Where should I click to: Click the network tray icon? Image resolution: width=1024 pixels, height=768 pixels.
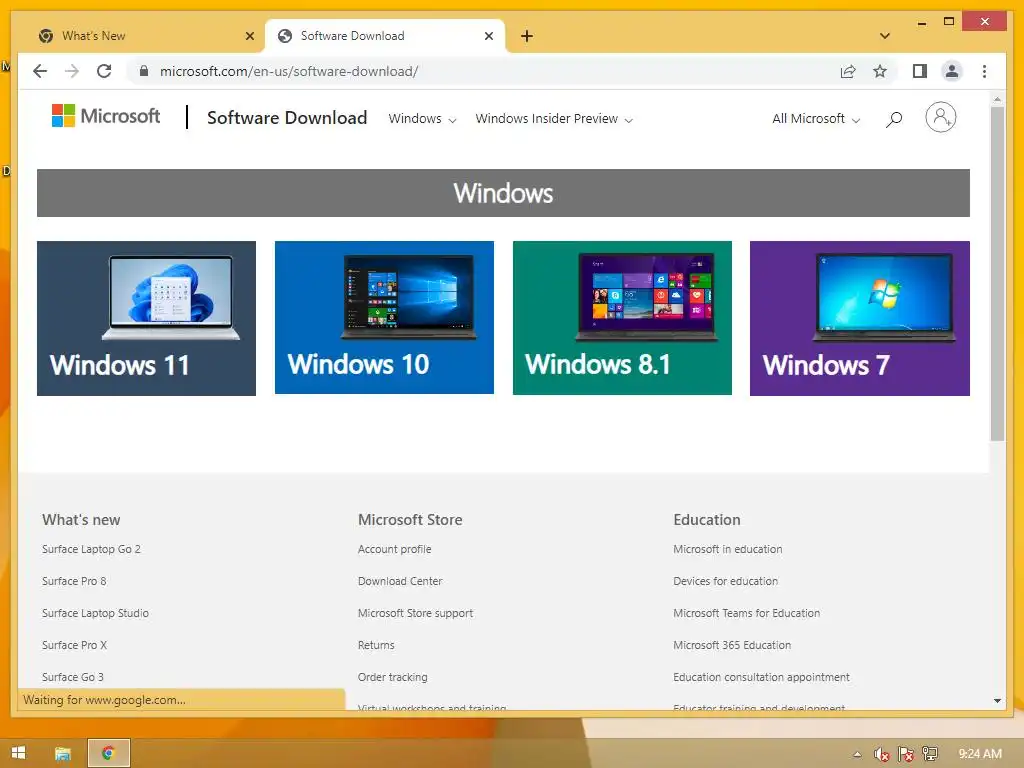click(x=930, y=754)
